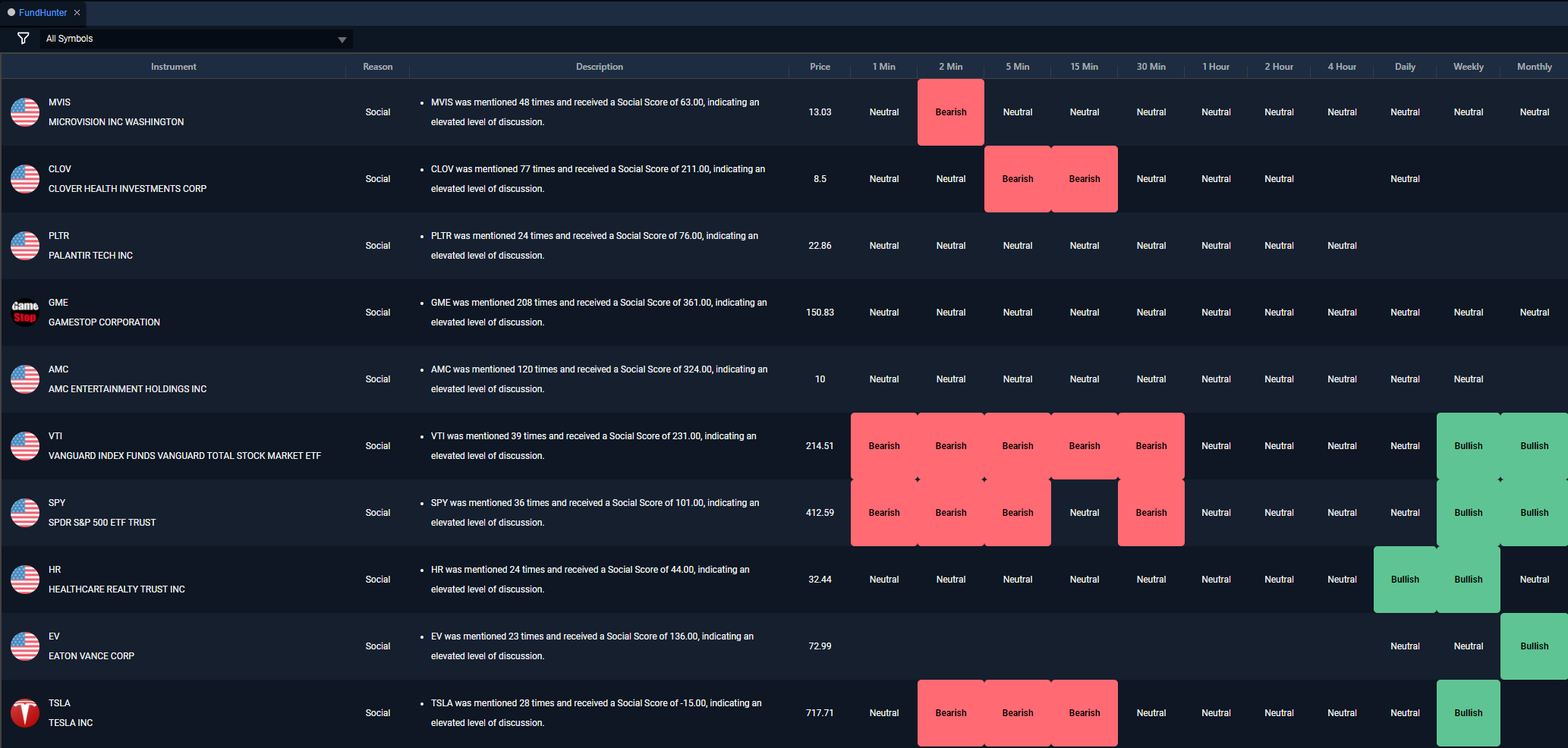Viewport: 1568px width, 748px height.
Task: Click the 5 Min column header
Action: point(1017,67)
